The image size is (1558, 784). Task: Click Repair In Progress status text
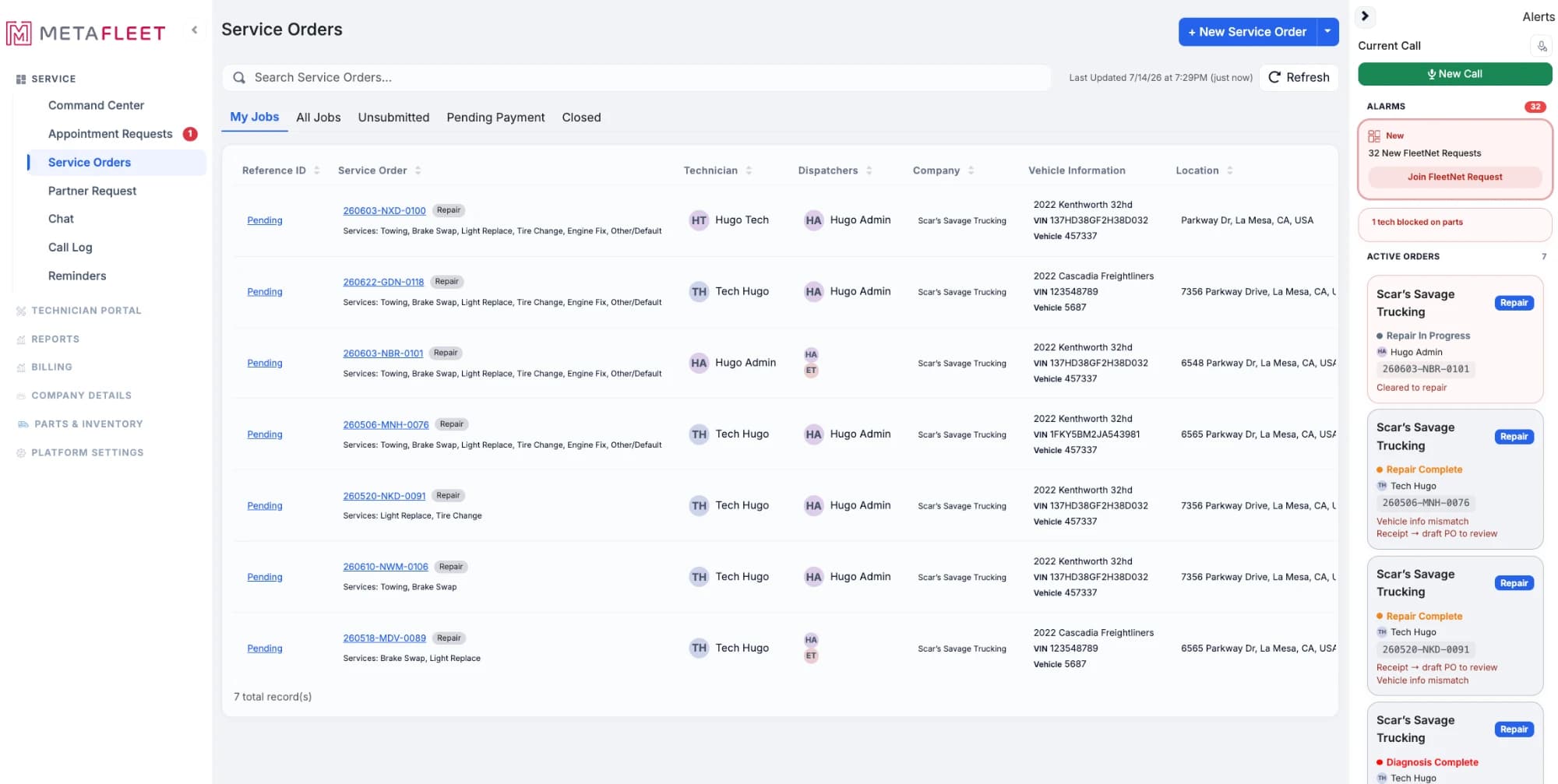[x=1428, y=336]
